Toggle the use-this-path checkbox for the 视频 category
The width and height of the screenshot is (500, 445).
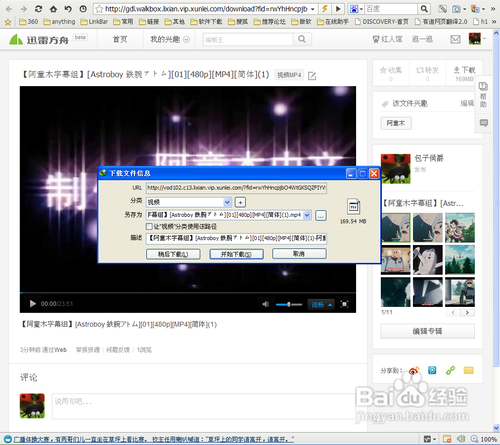click(x=149, y=227)
